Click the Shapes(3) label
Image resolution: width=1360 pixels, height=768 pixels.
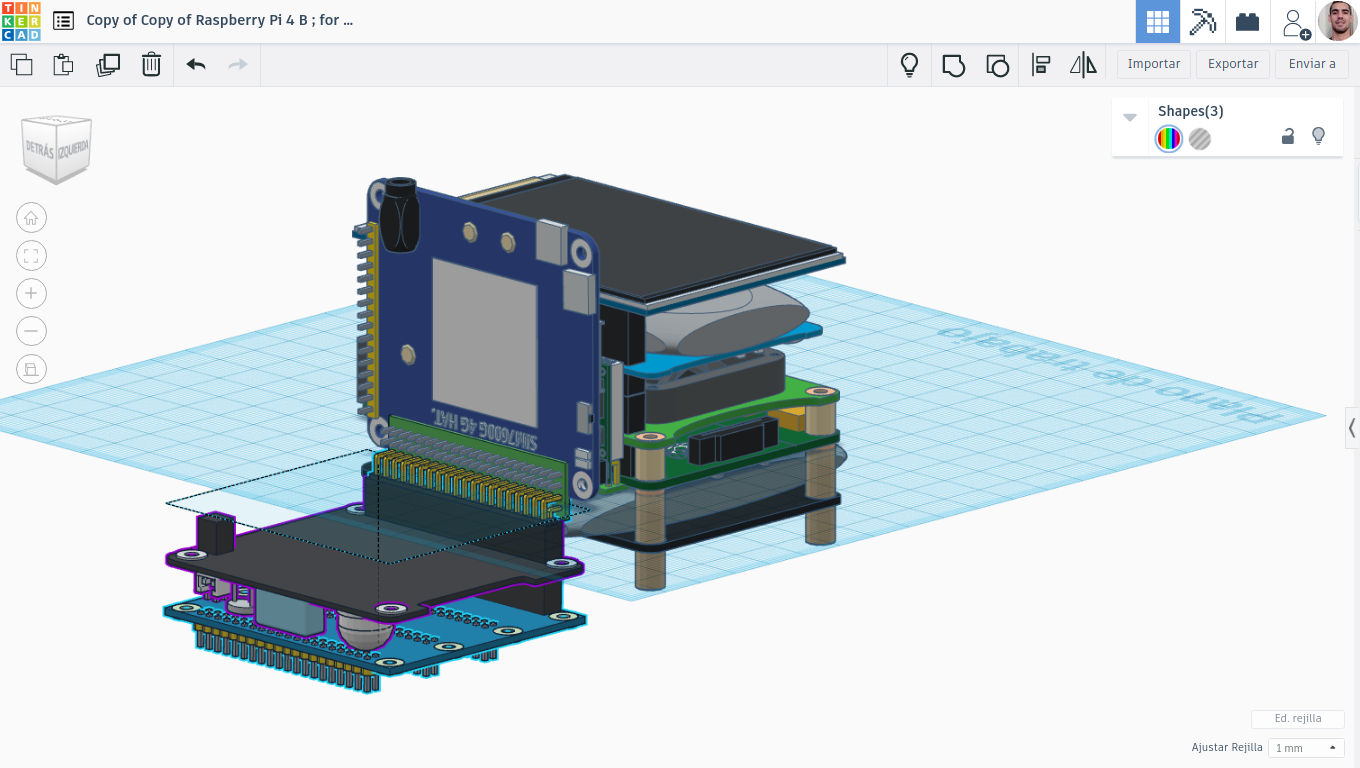[x=1190, y=111]
